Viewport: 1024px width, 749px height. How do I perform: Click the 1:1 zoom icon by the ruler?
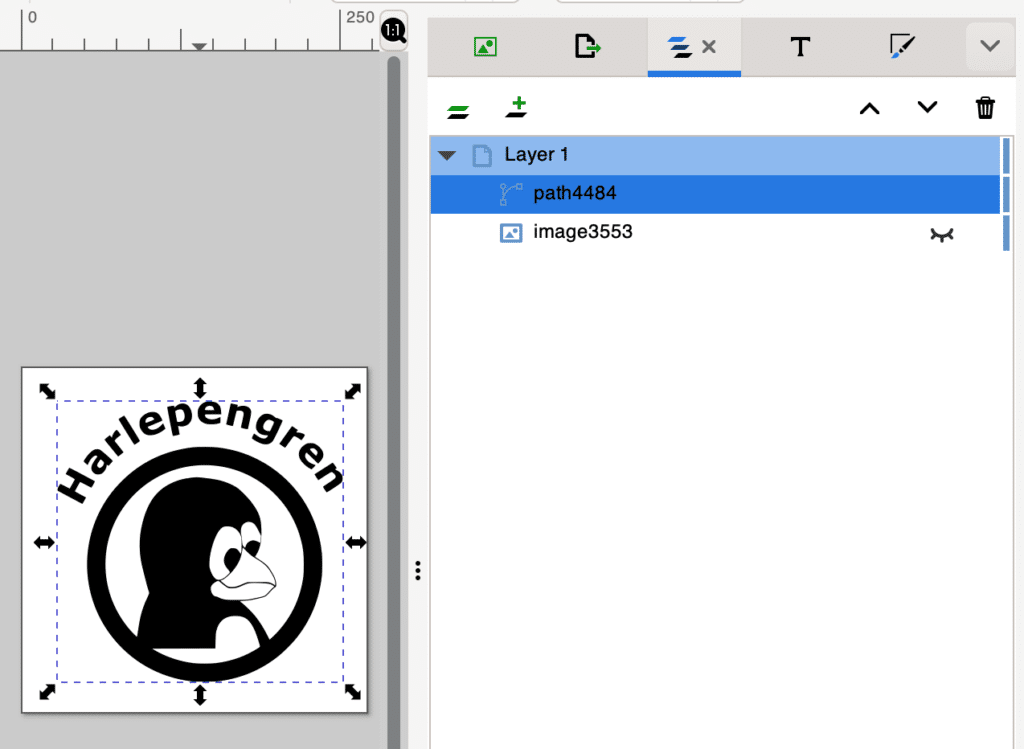coord(394,32)
